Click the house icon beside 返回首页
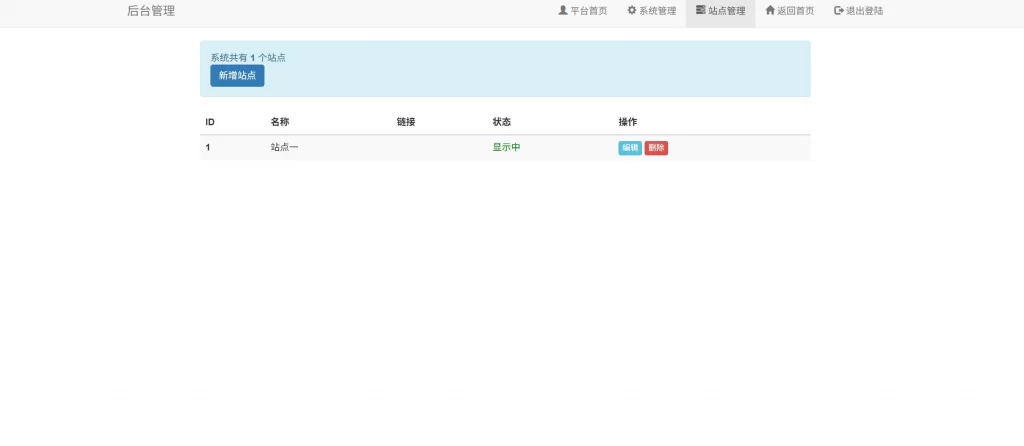Image resolution: width=1024 pixels, height=446 pixels. (x=770, y=11)
